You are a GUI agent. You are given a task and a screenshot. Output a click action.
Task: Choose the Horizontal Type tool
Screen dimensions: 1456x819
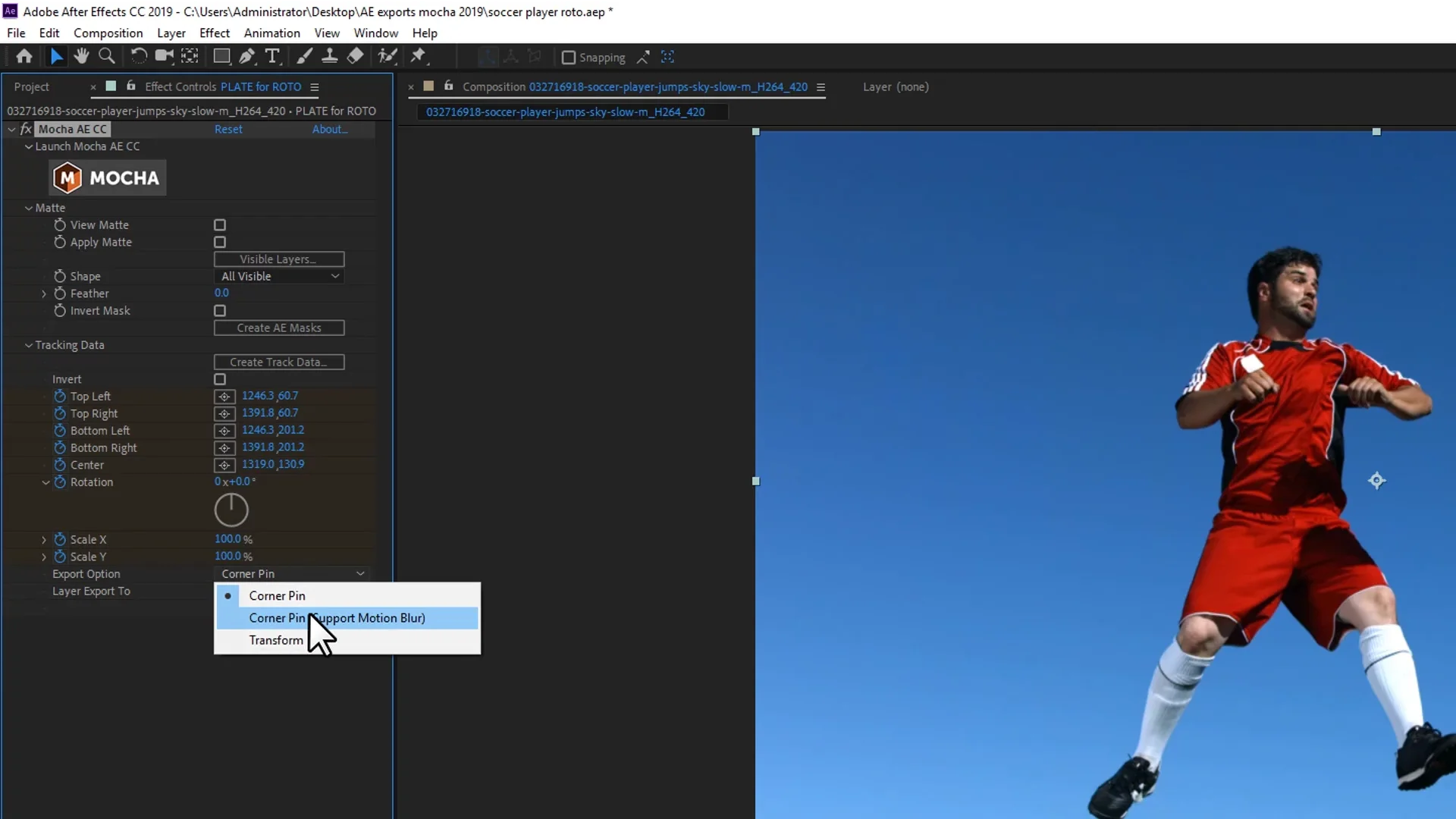tap(273, 56)
